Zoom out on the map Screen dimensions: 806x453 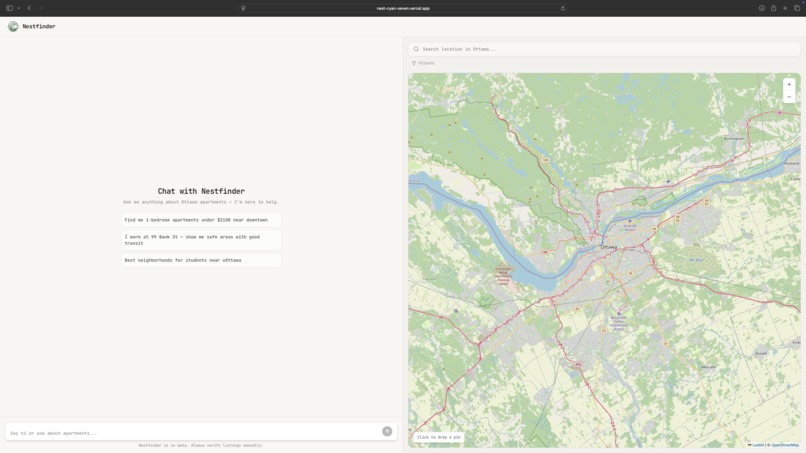[x=789, y=97]
